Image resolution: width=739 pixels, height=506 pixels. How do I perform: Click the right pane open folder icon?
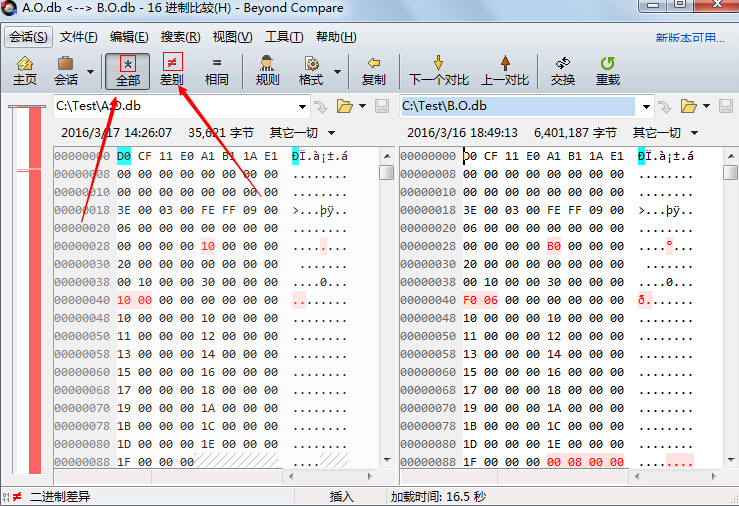[689, 106]
